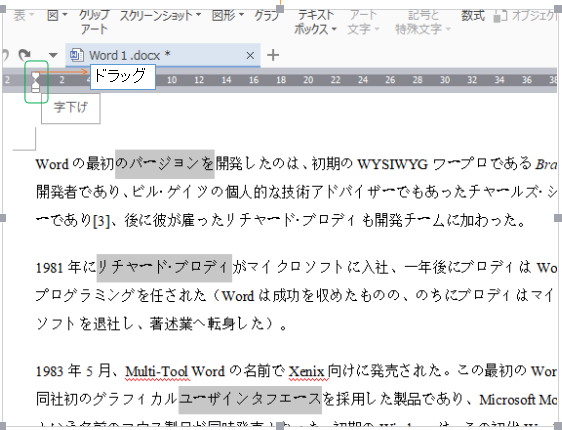Click text 著述業へ転身した
The image size is (562, 430).
click(207, 324)
